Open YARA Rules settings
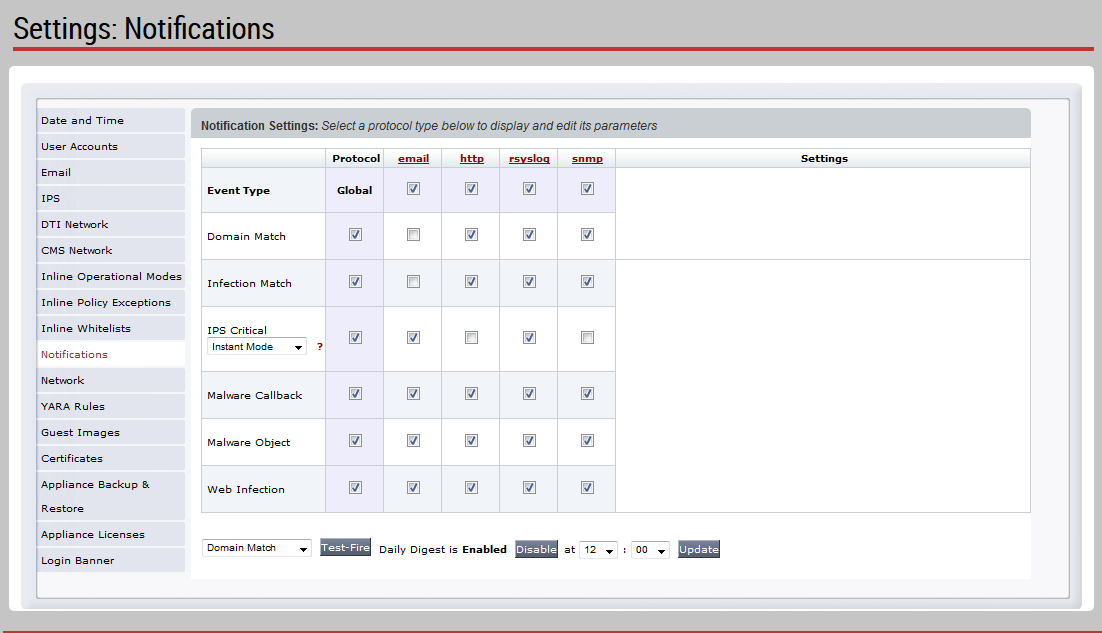The height and width of the screenshot is (633, 1102). [x=111, y=406]
